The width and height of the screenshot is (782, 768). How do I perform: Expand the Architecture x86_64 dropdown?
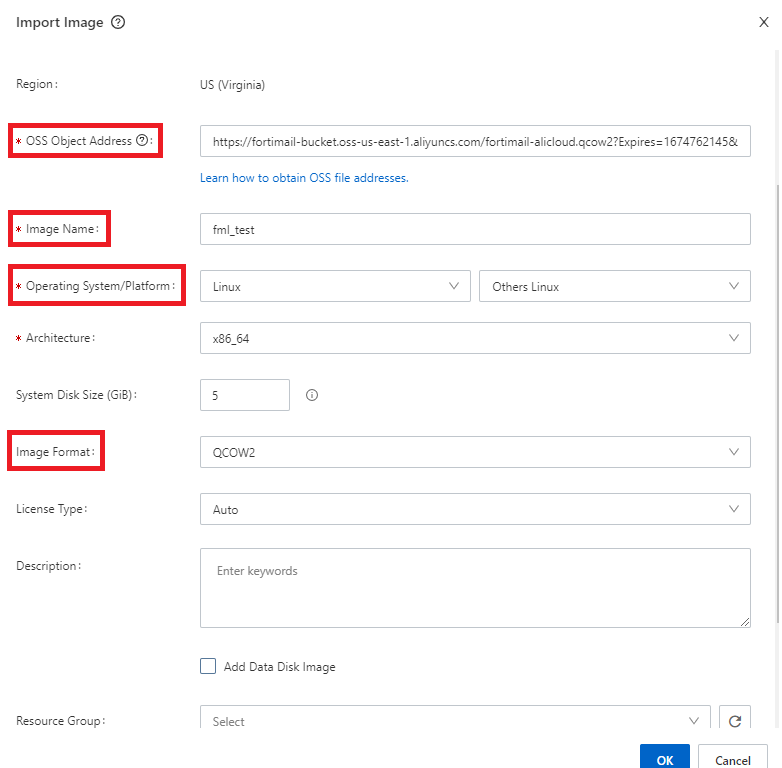(x=475, y=338)
